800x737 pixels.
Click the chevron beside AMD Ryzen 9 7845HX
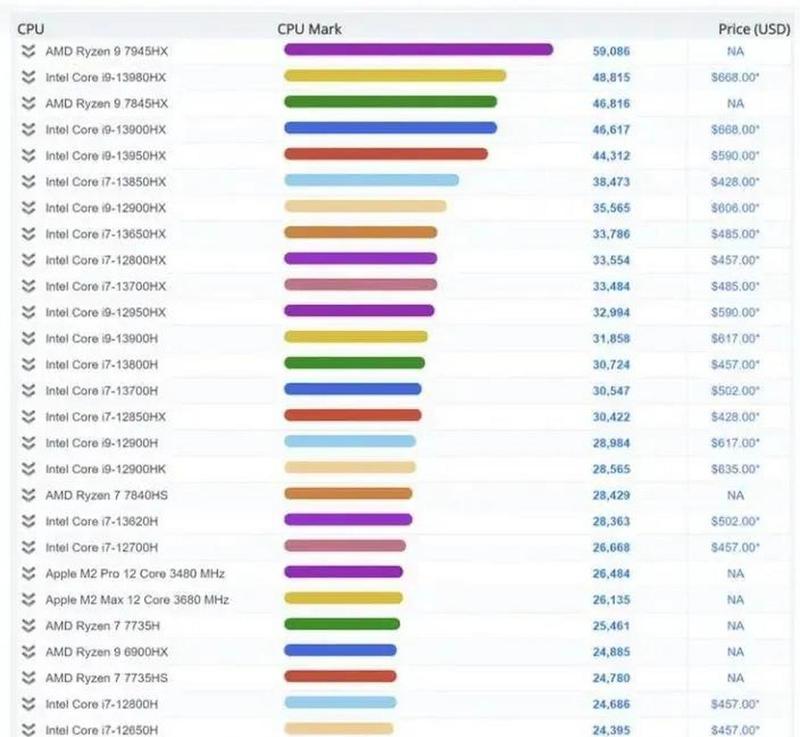pos(29,104)
